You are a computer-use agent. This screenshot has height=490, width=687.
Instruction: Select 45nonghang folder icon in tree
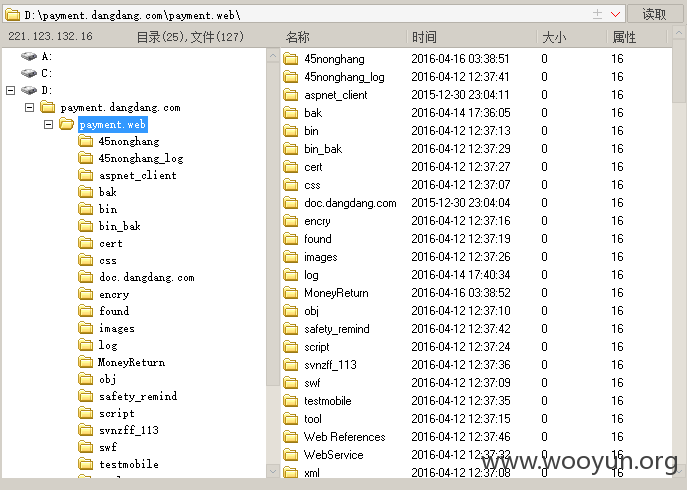85,141
